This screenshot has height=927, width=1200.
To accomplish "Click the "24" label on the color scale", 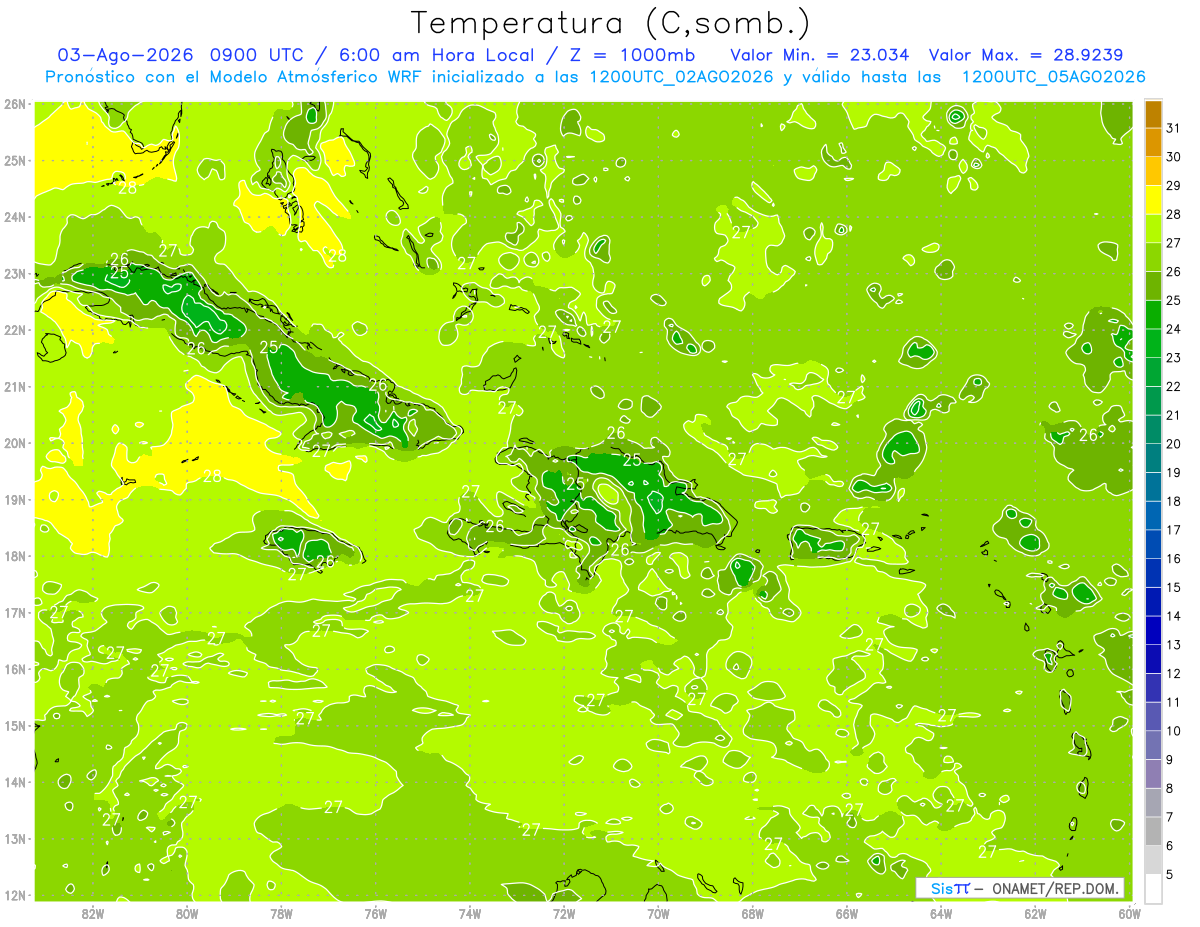I will (1174, 329).
